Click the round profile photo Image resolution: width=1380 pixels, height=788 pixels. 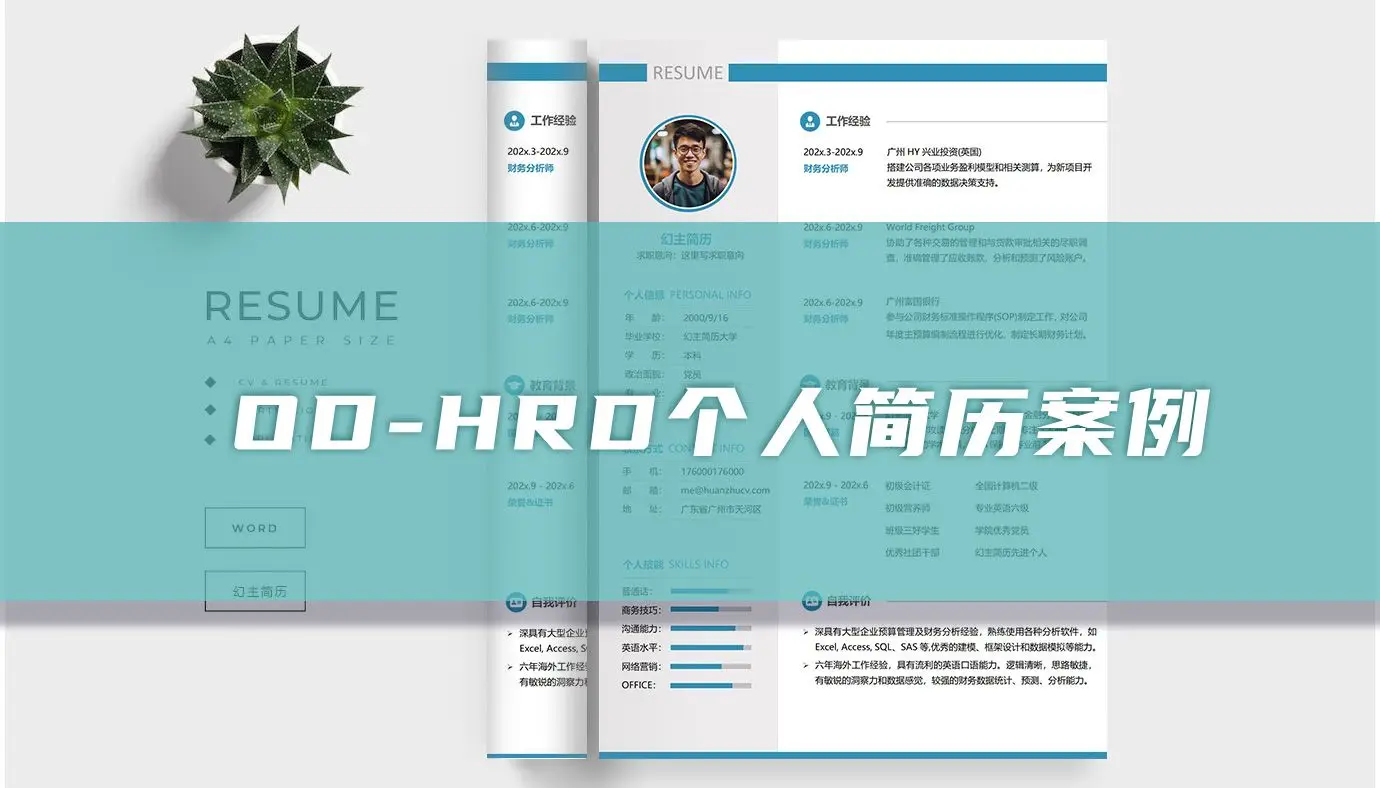point(688,162)
